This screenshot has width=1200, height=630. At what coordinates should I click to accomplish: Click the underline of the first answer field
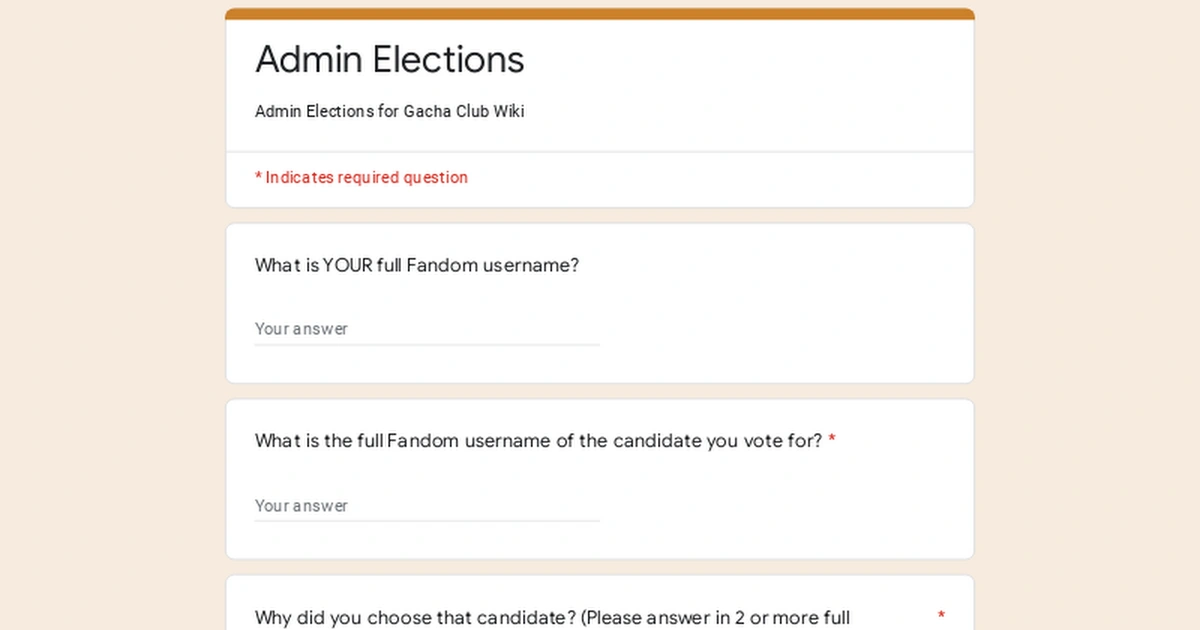[425, 344]
